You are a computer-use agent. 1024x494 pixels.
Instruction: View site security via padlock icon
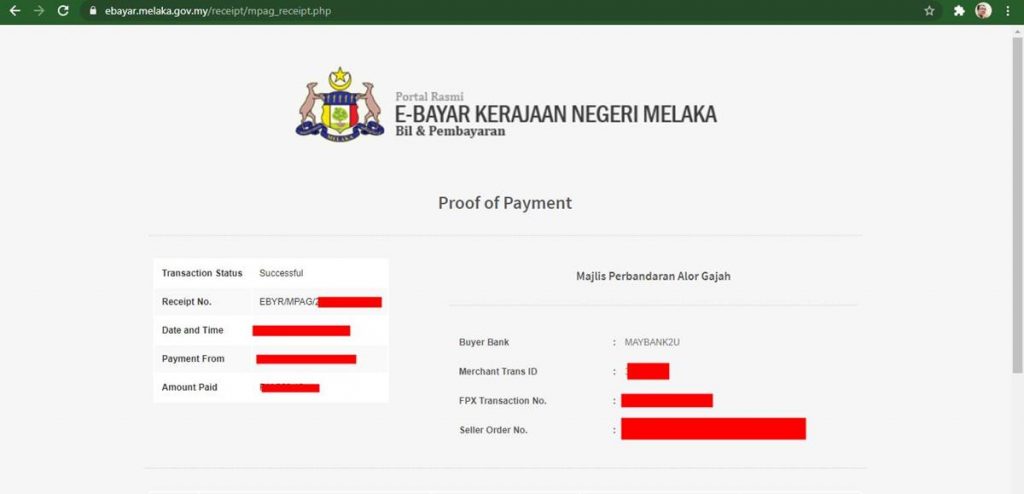(x=92, y=12)
